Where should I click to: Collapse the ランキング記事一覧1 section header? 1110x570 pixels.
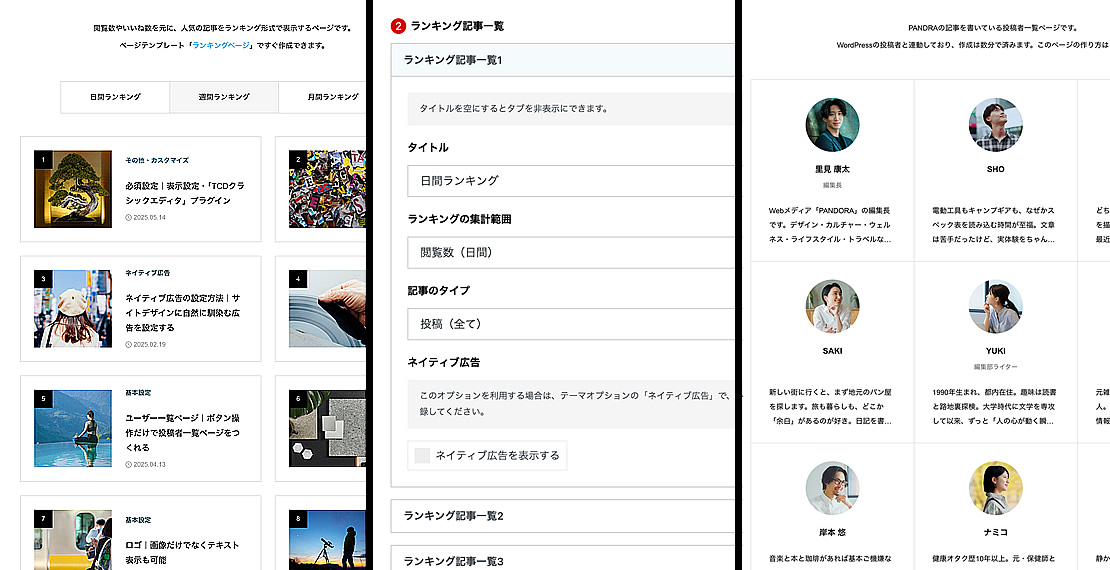click(563, 60)
